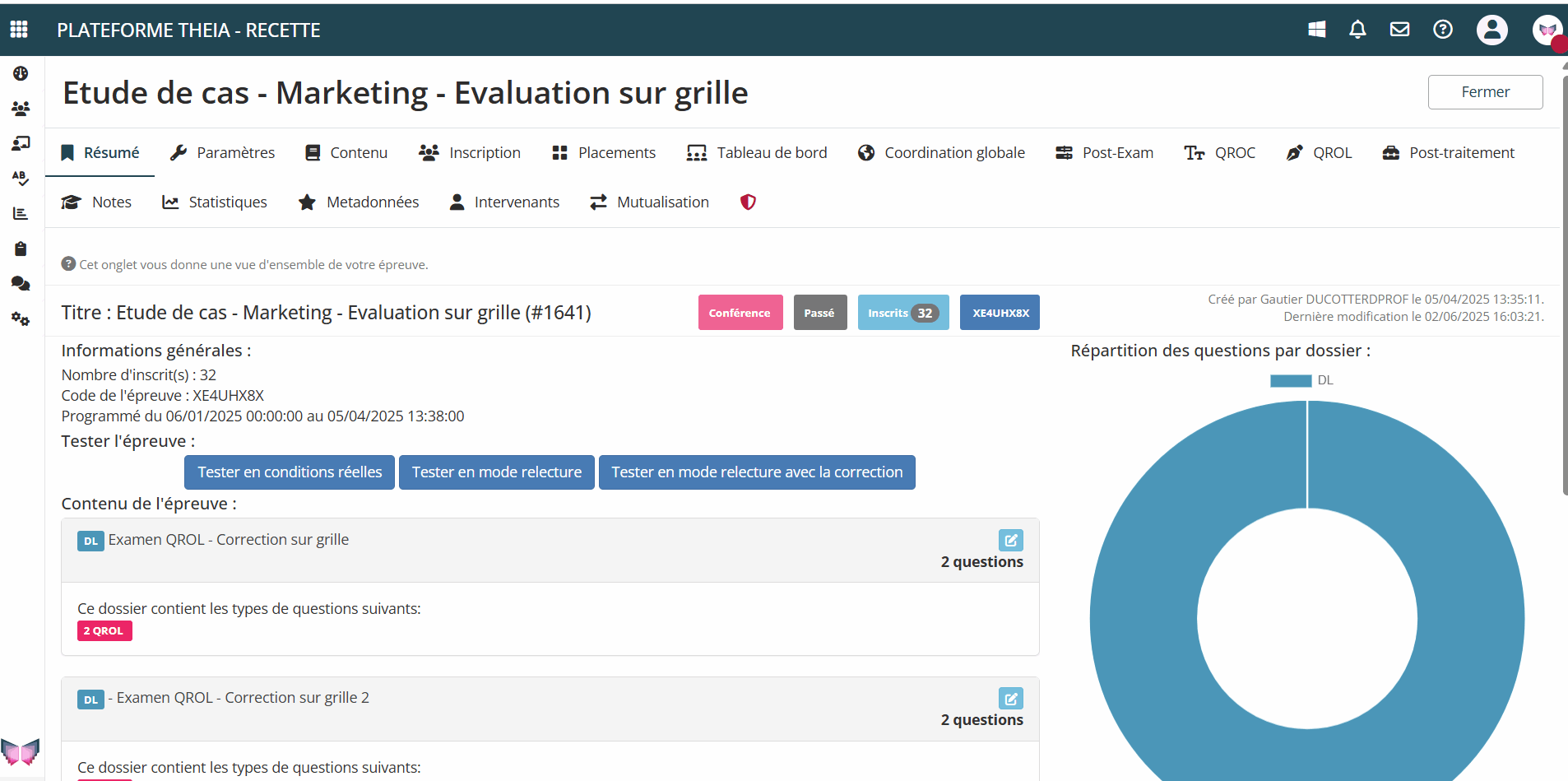Edit the Correction sur grille 2 dossier
This screenshot has width=1568, height=781.
point(1010,698)
